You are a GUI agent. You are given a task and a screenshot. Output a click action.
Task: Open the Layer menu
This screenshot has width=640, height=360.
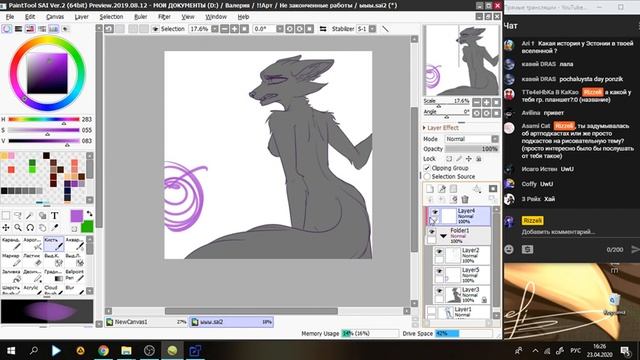pyautogui.click(x=81, y=17)
